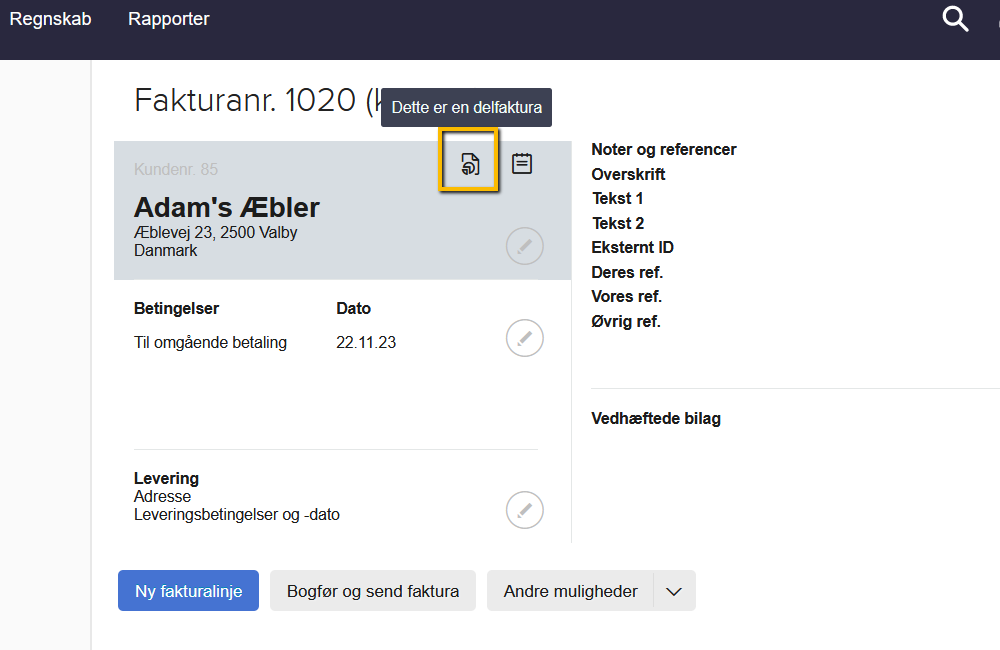
Task: Open the notes icon beside the delfaktura icon
Action: (521, 161)
